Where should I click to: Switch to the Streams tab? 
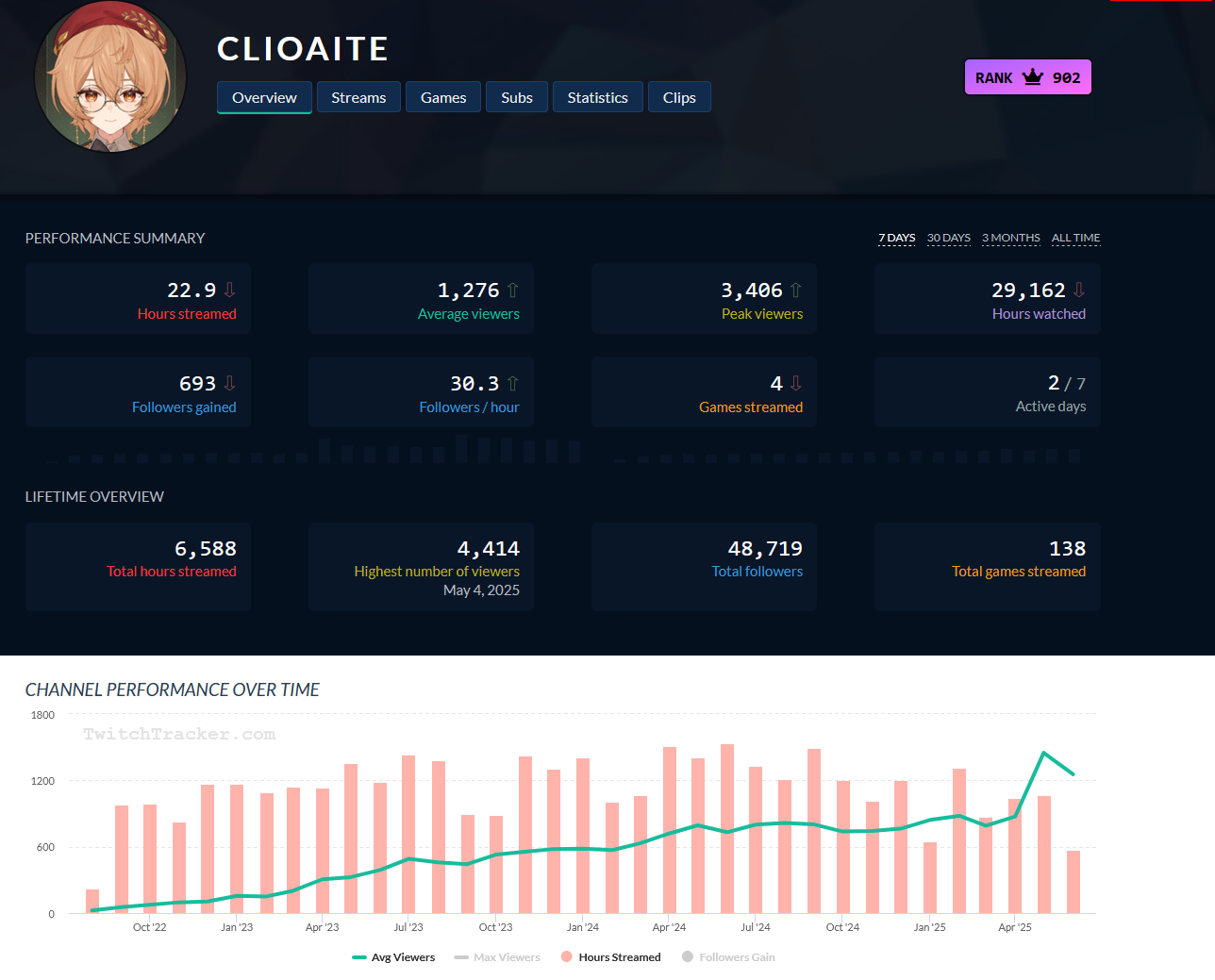pos(358,97)
